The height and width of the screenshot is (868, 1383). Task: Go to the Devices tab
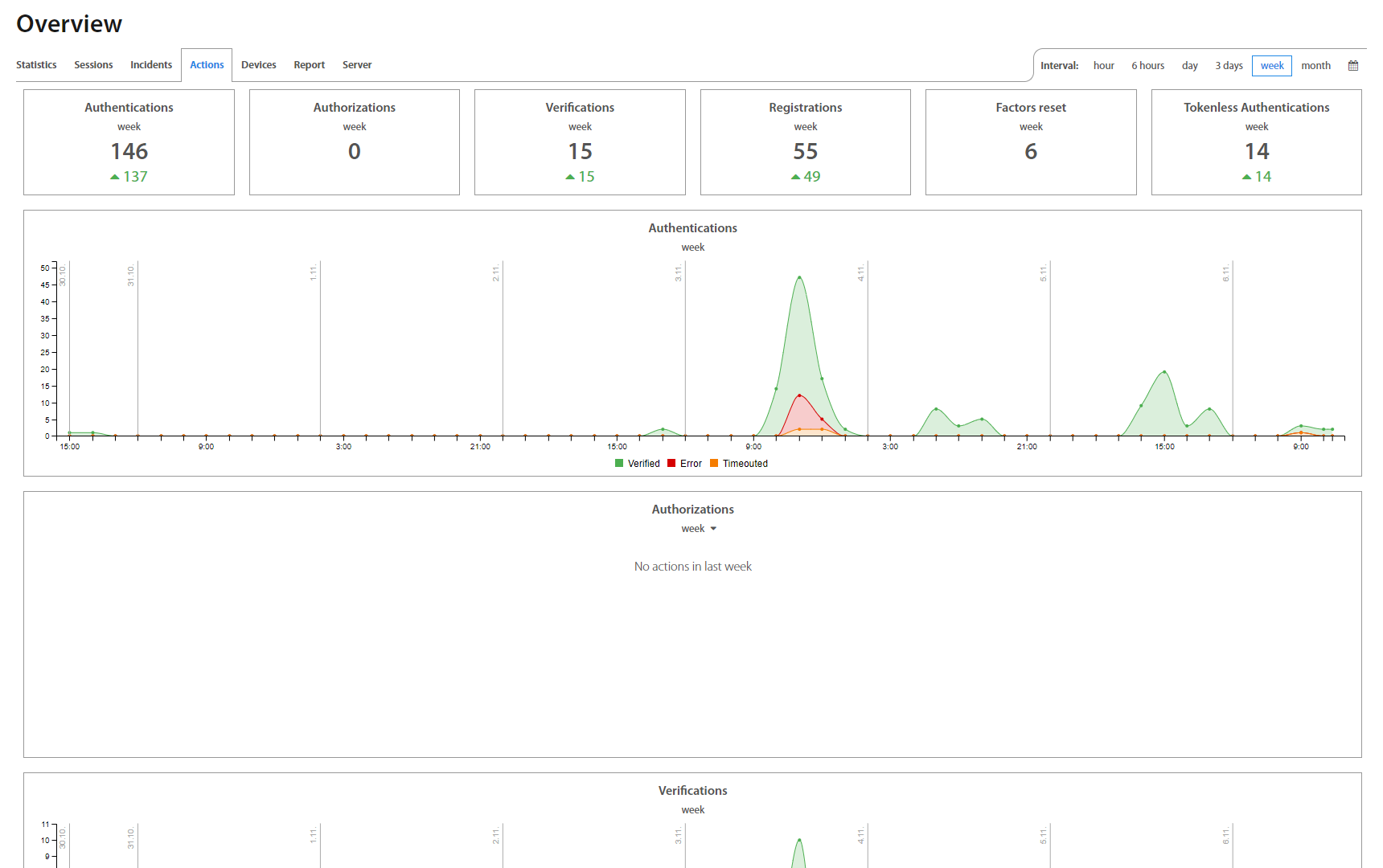pyautogui.click(x=258, y=65)
